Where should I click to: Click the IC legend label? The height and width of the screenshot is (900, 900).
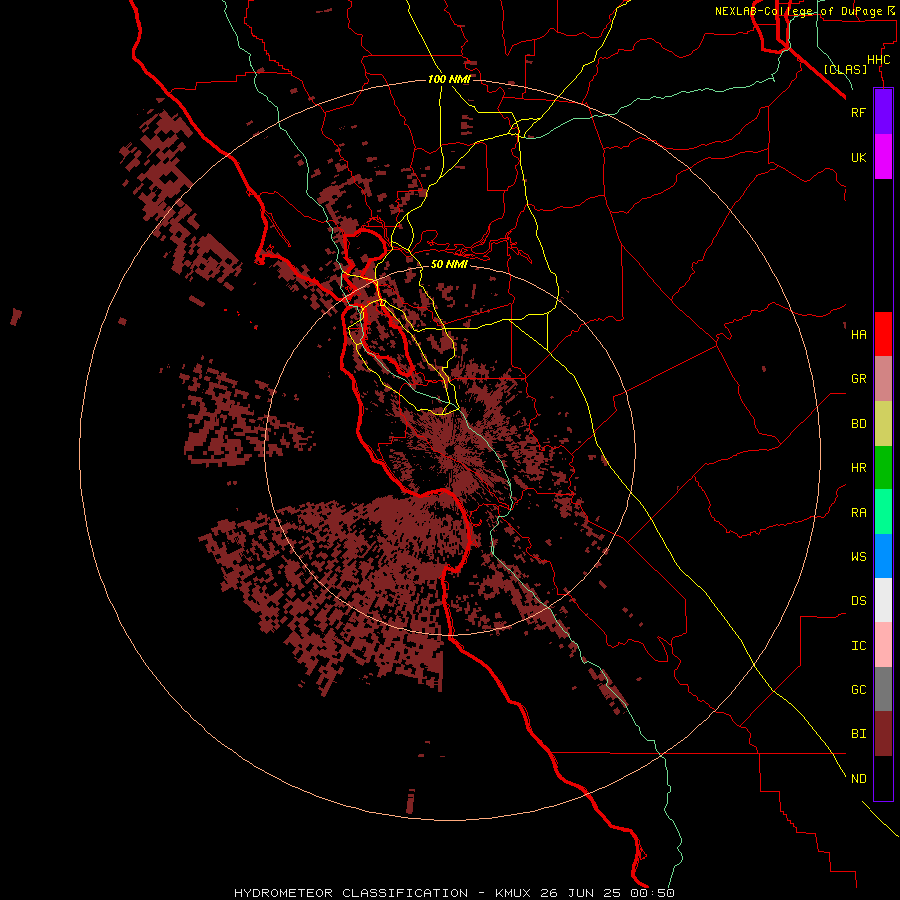tap(858, 646)
